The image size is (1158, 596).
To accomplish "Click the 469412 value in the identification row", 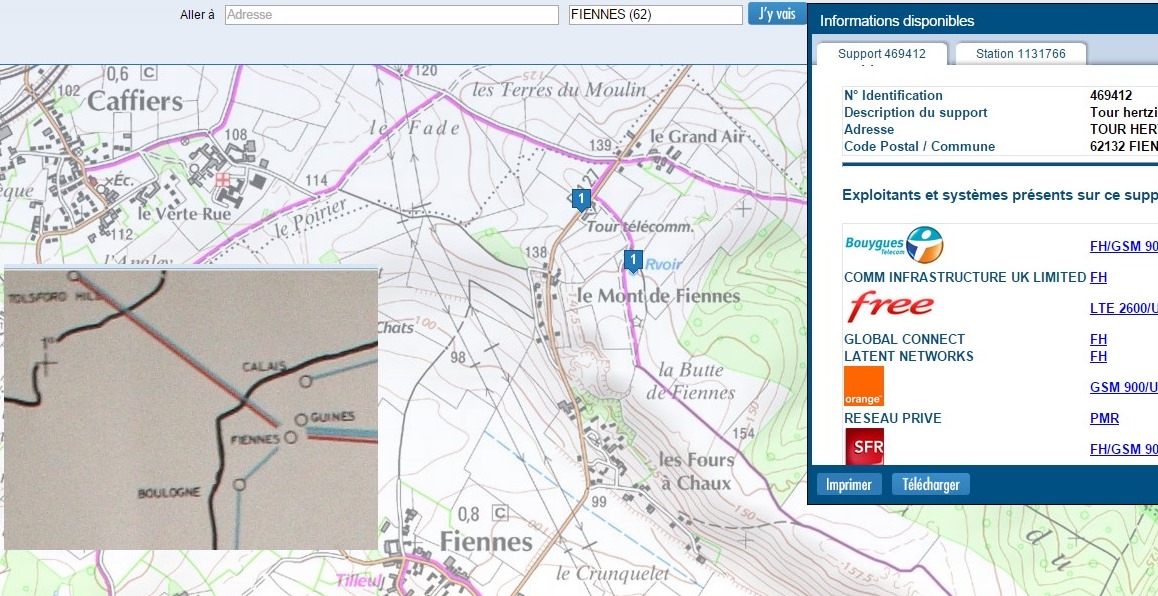I will pyautogui.click(x=1111, y=95).
